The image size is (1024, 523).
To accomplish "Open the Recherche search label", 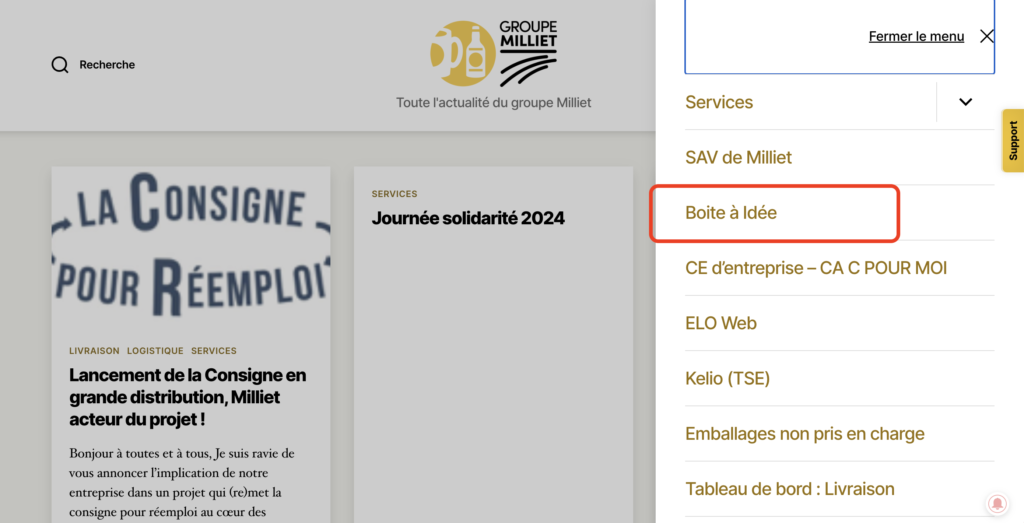I will (107, 65).
